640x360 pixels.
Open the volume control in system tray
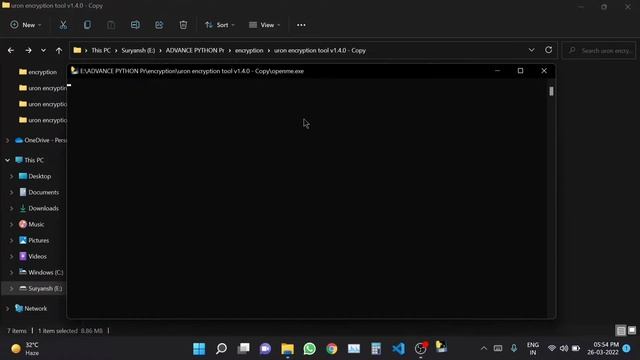(564, 349)
